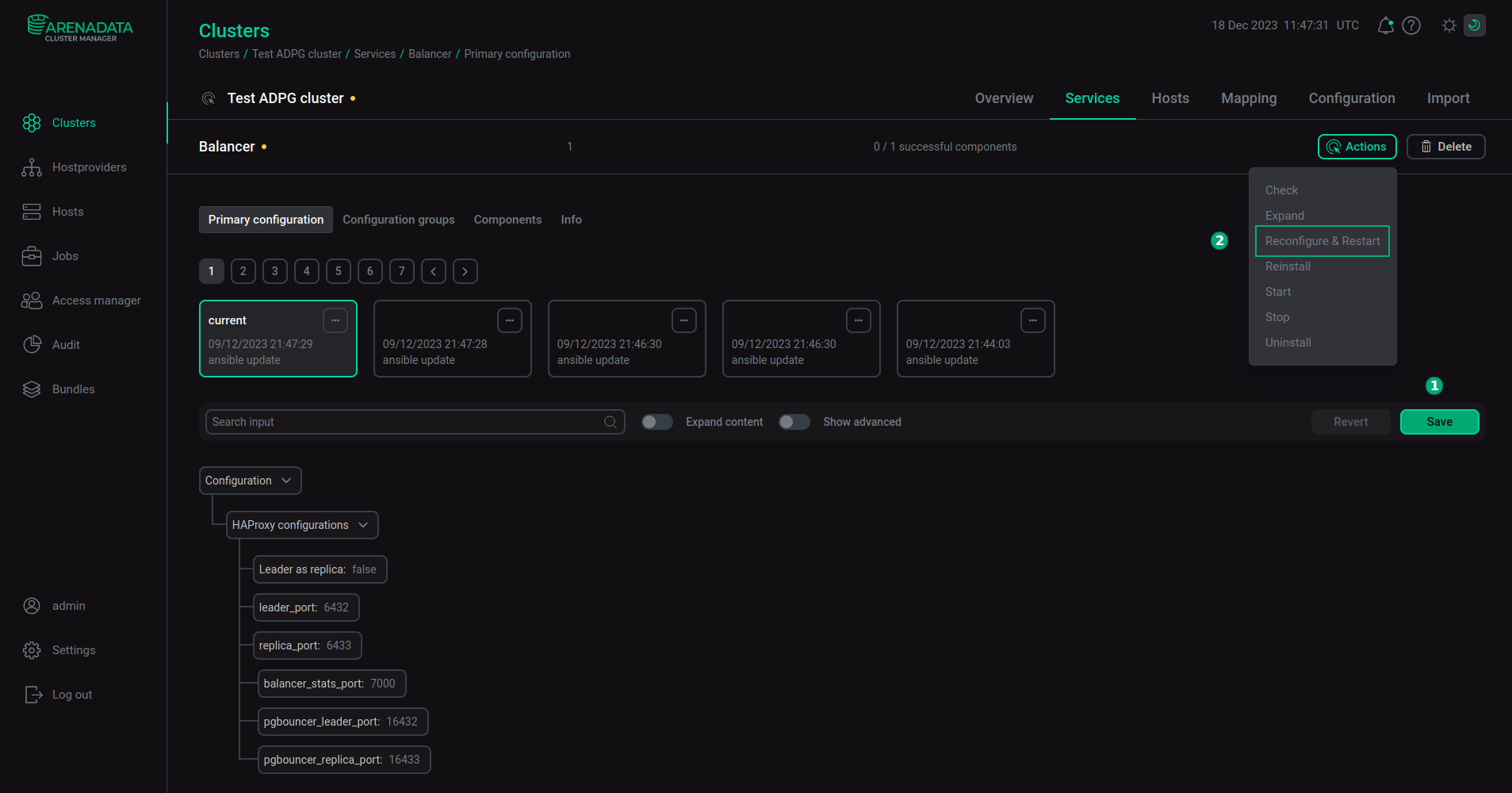This screenshot has width=1512, height=793.
Task: Open options on the 21:47:28 config card
Action: pos(510,320)
